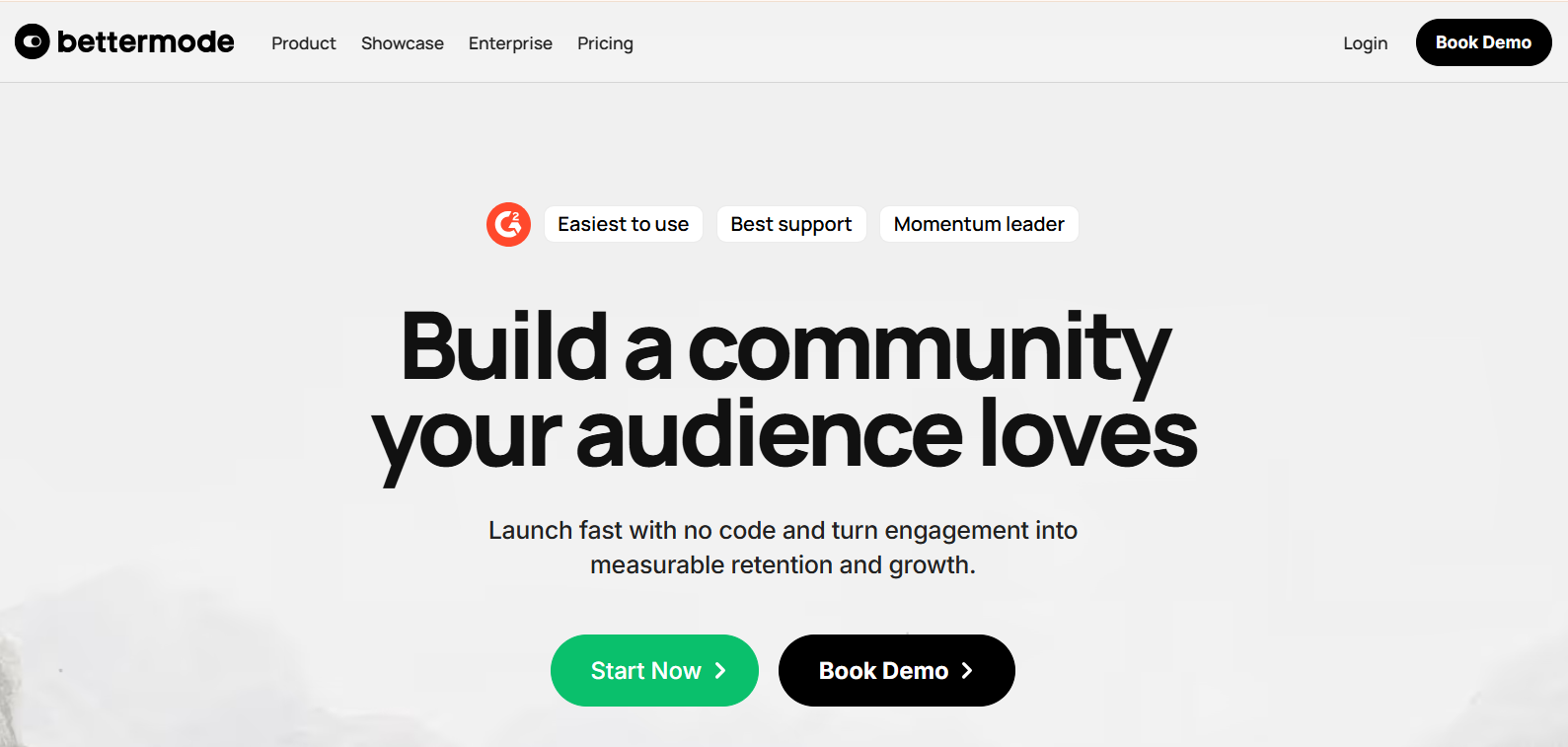Click the G2 badge icon
Viewport: 1568px width, 747px height.
tap(508, 225)
